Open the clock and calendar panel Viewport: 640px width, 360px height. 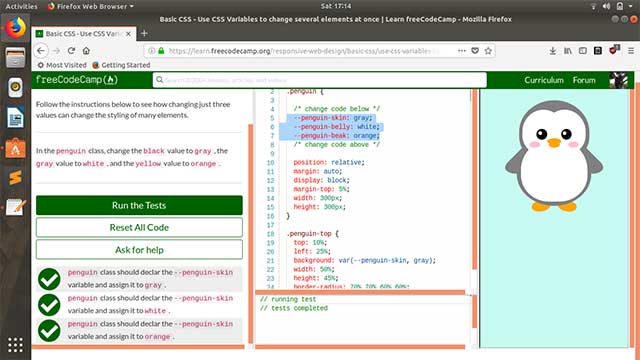point(336,6)
